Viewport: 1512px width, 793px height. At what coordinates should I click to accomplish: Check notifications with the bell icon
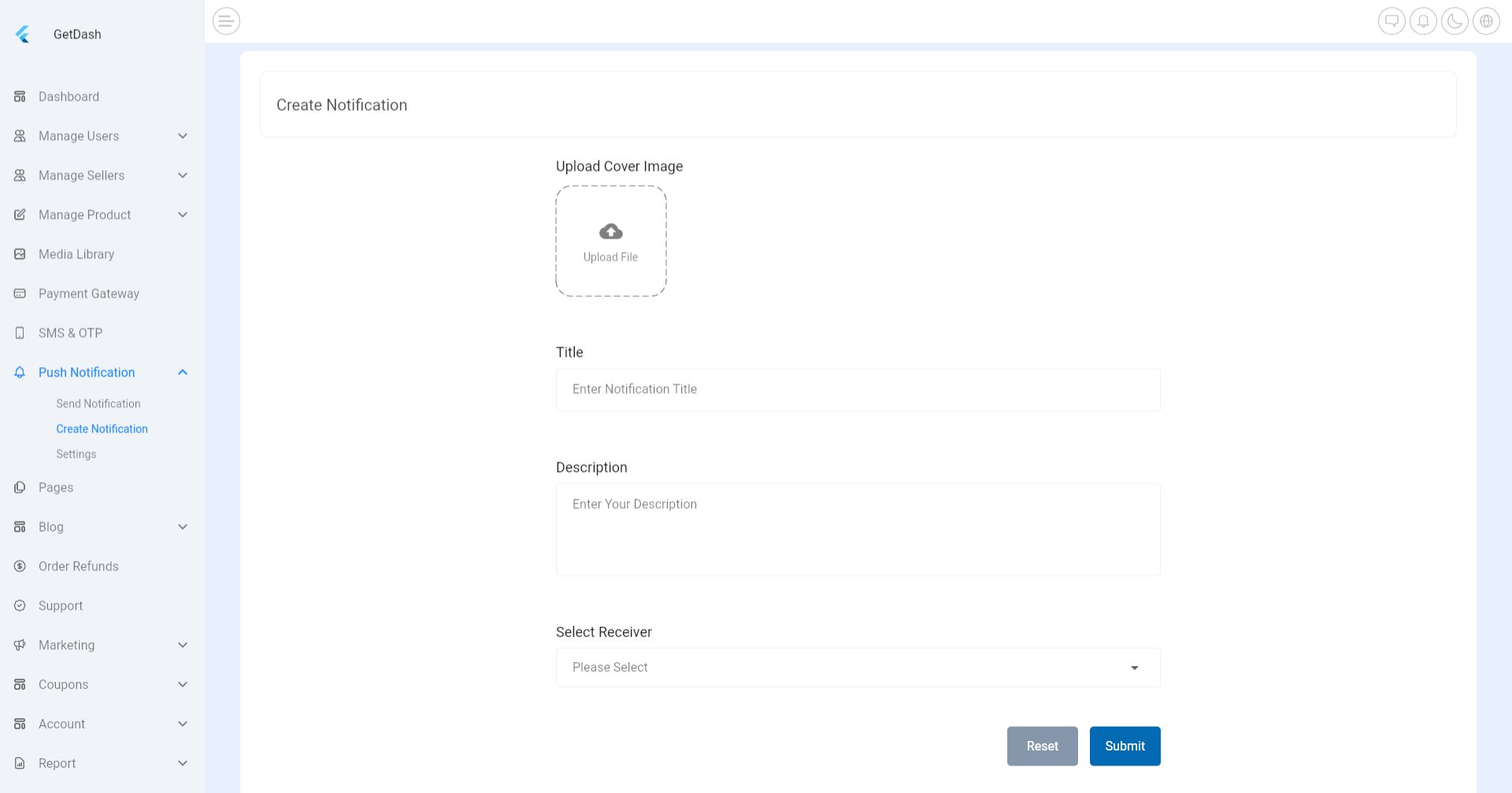pyautogui.click(x=1423, y=21)
